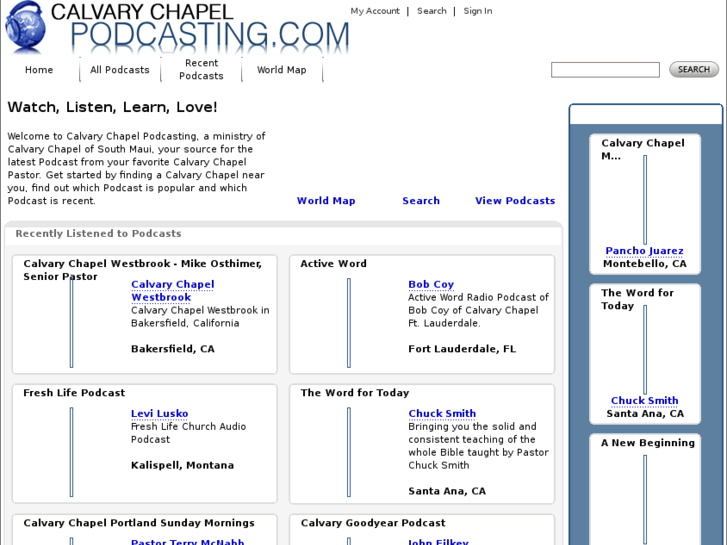Open the All Podcasts tab
Image resolution: width=727 pixels, height=545 pixels.
click(x=120, y=70)
